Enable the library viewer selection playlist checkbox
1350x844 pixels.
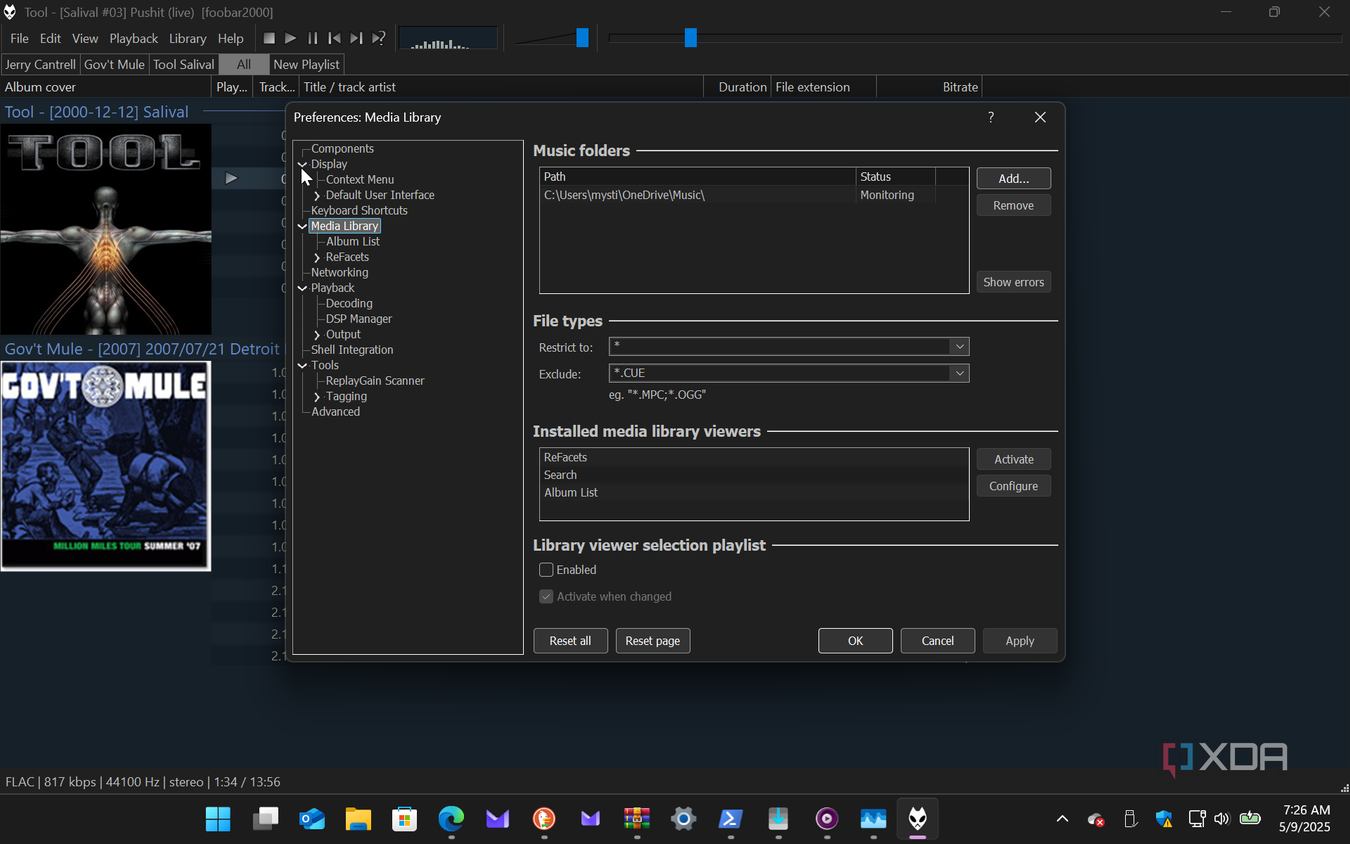546,570
